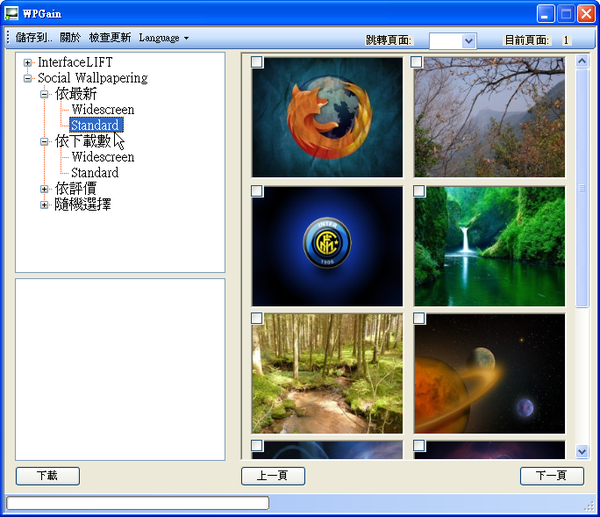Collapse the Social Wallpapering tree node

coord(28,78)
